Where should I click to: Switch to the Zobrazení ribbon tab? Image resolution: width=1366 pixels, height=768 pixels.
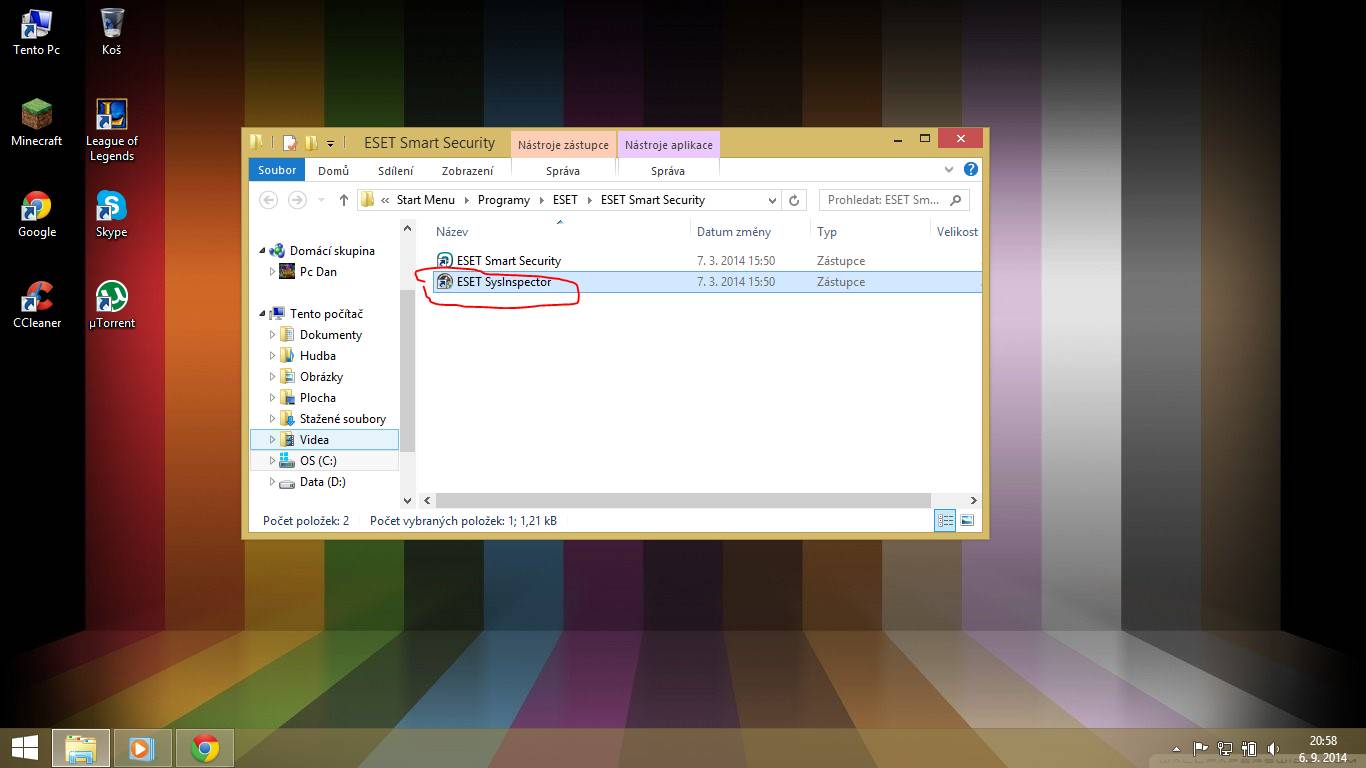point(468,171)
